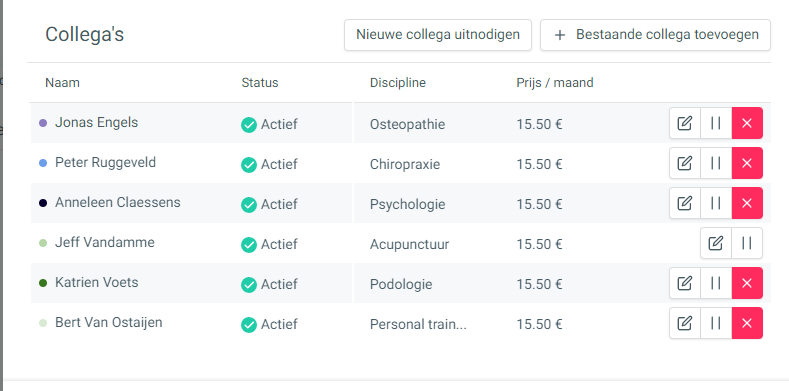Select the dark green dot next to Katrien Voets
Screen dimensions: 789x391
[x=43, y=283]
